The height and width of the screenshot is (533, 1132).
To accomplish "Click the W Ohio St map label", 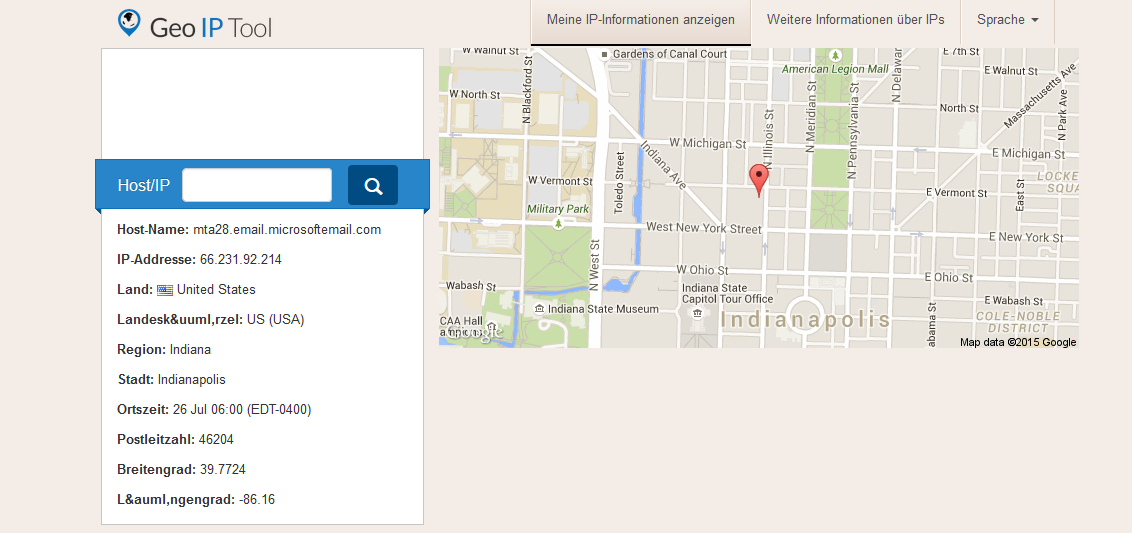I will (x=702, y=269).
